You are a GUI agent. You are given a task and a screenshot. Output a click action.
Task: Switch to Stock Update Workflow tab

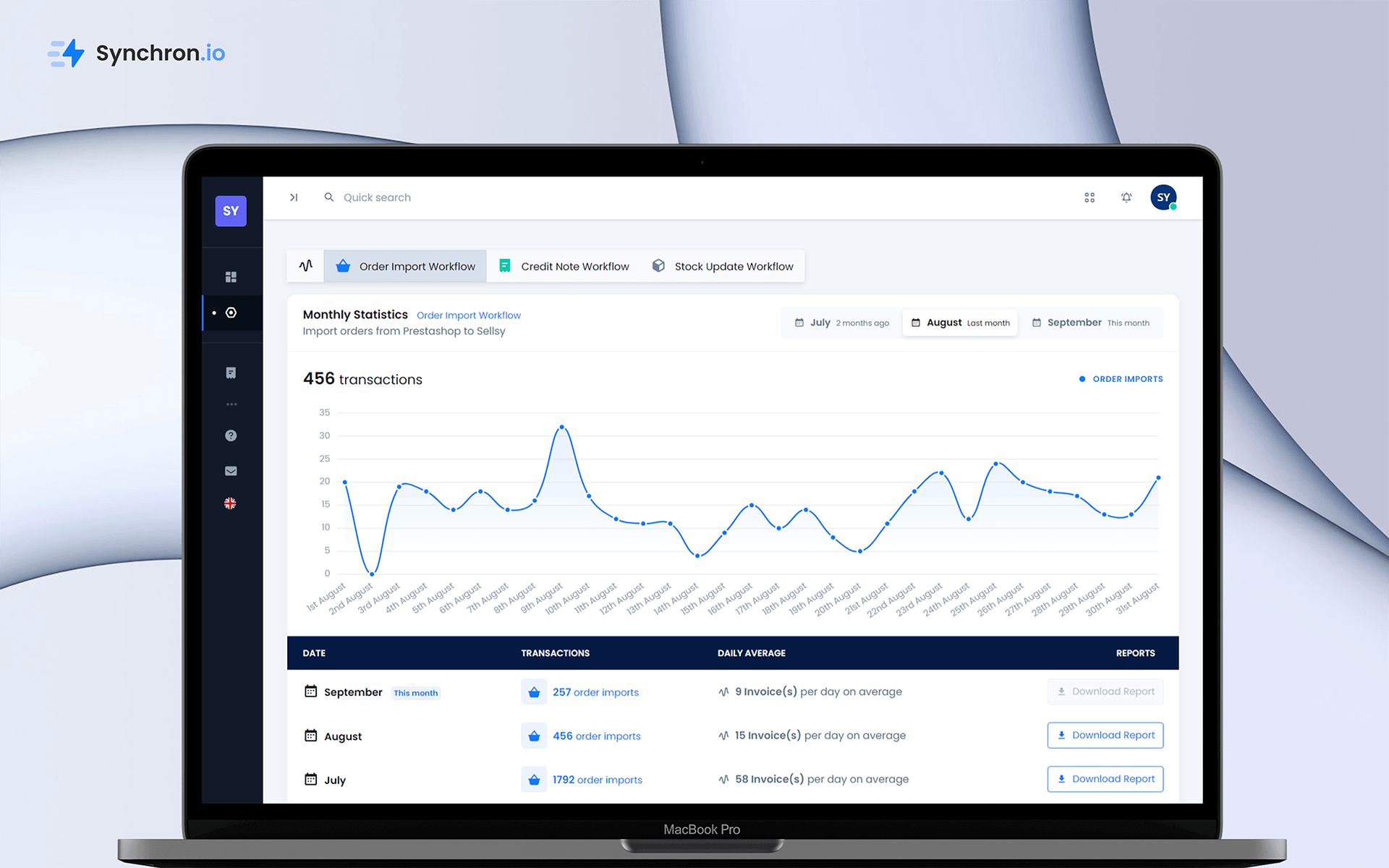click(x=723, y=266)
